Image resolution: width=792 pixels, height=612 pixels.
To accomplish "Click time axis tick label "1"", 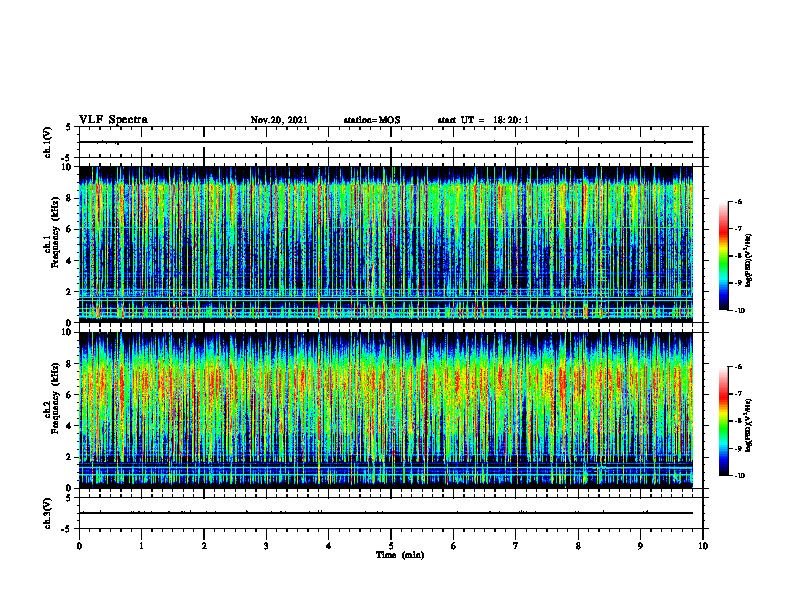I will pos(141,546).
